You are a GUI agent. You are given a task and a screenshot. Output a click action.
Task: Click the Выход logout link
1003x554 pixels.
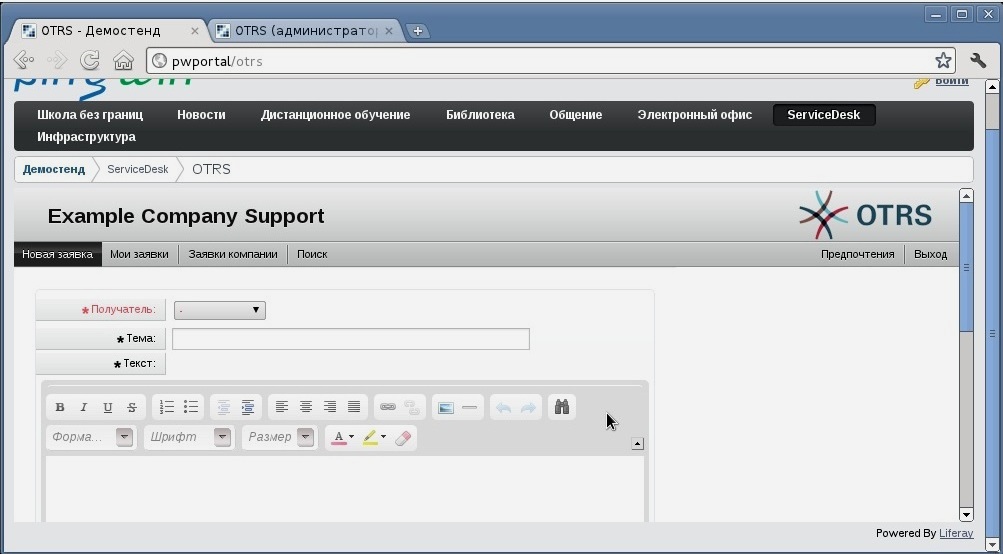(x=931, y=254)
